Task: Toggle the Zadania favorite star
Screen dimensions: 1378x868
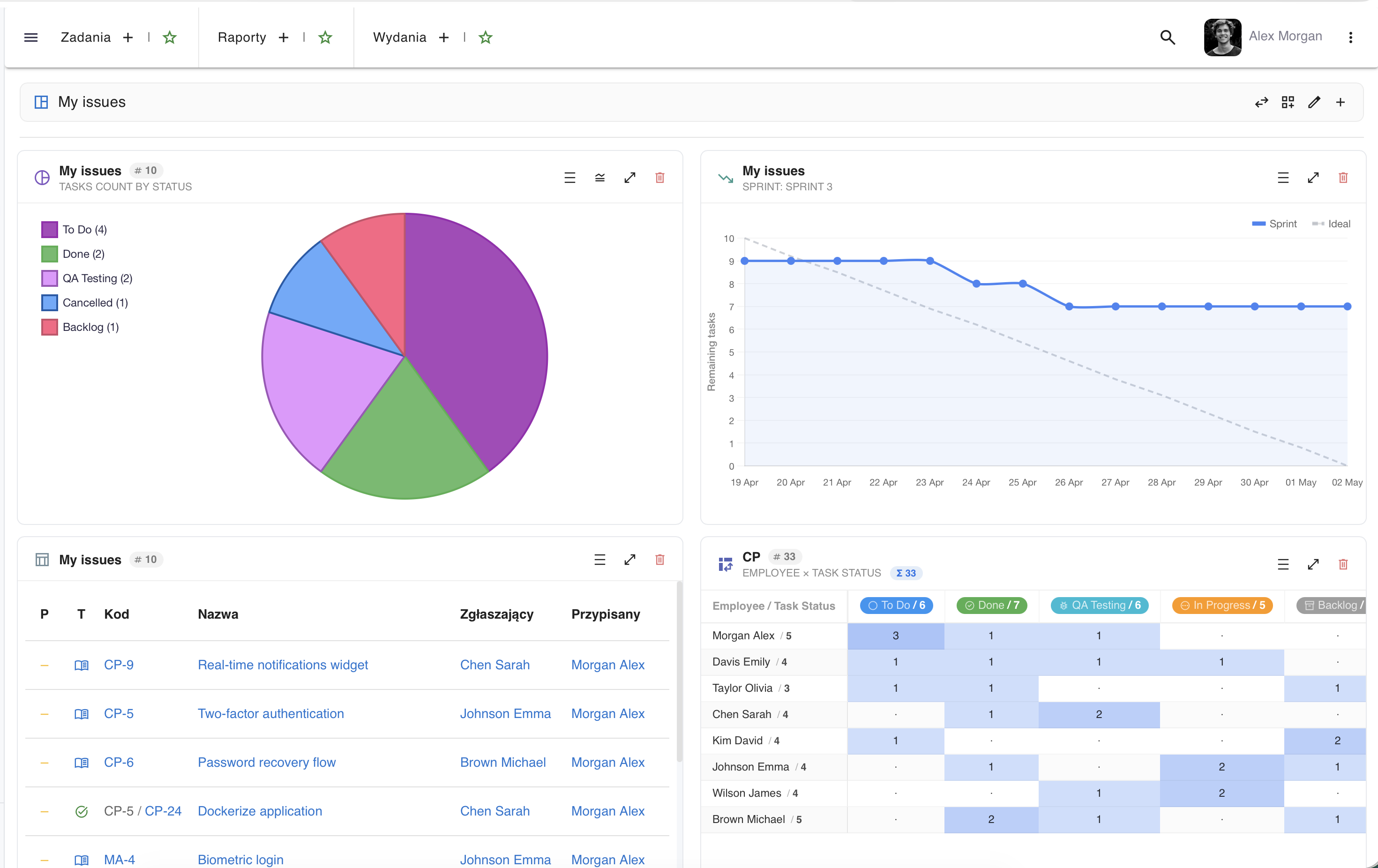Action: [x=169, y=38]
